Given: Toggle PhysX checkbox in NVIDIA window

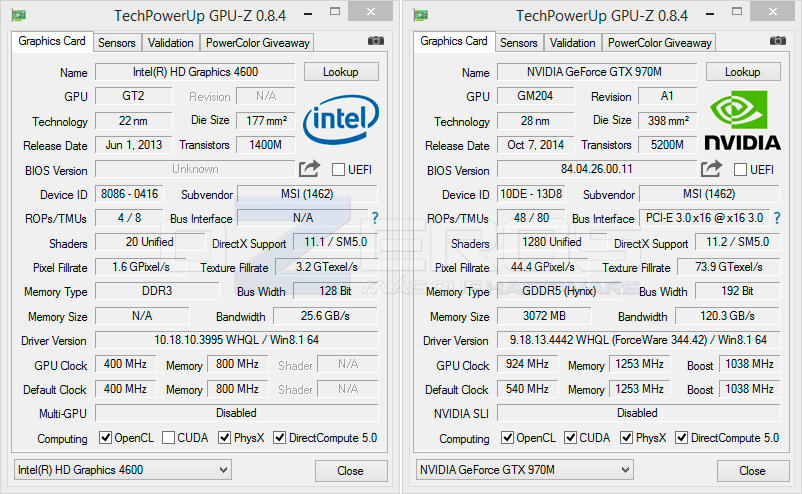Looking at the screenshot, I should pyautogui.click(x=626, y=438).
